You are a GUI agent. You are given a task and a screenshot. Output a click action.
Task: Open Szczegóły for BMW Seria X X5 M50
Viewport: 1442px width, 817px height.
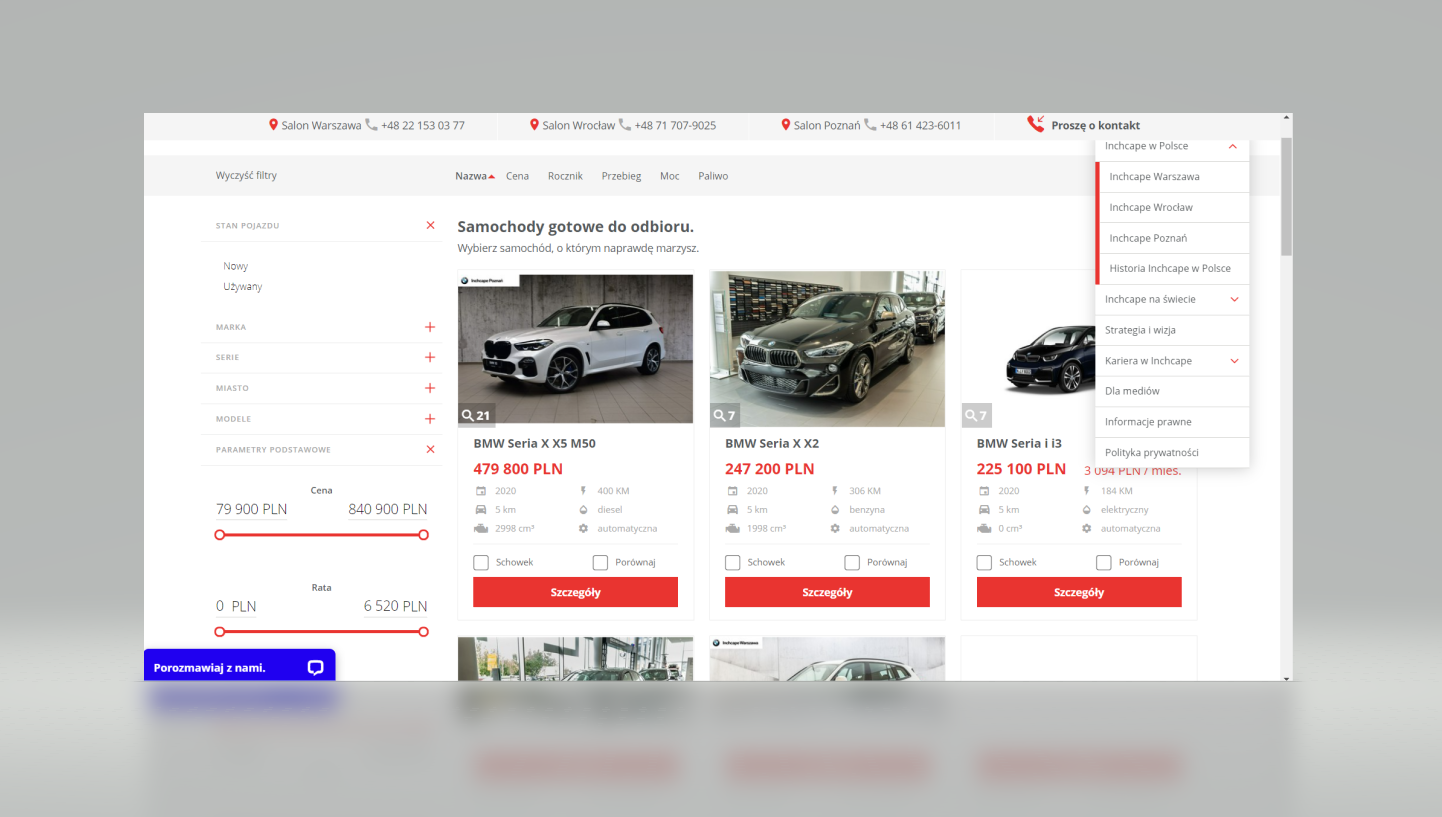point(575,592)
